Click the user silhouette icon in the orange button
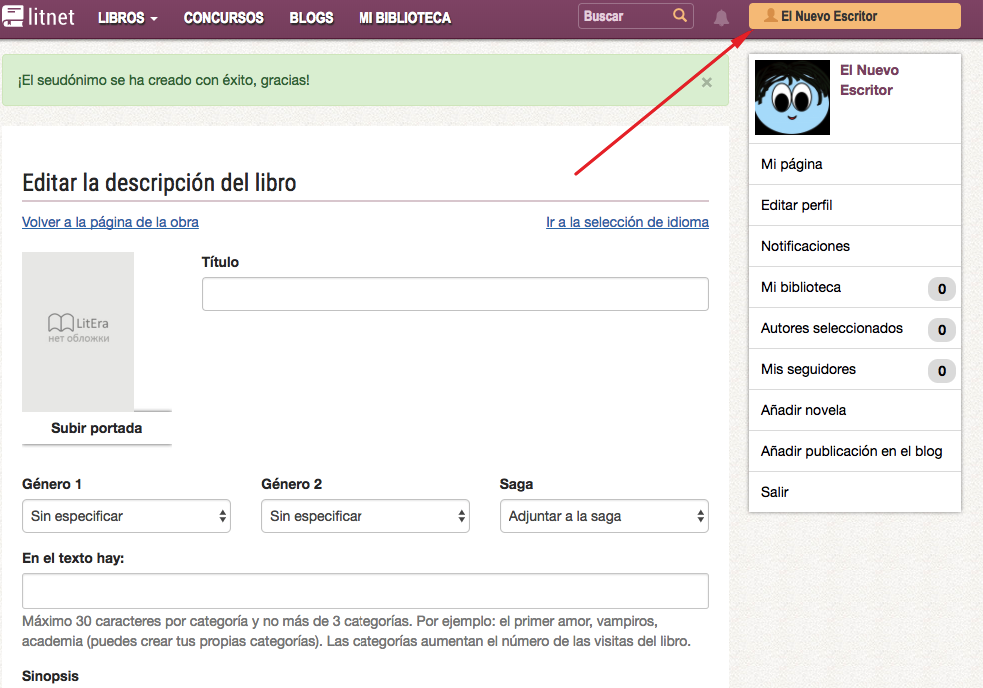Viewport: 983px width, 688px height. 770,16
